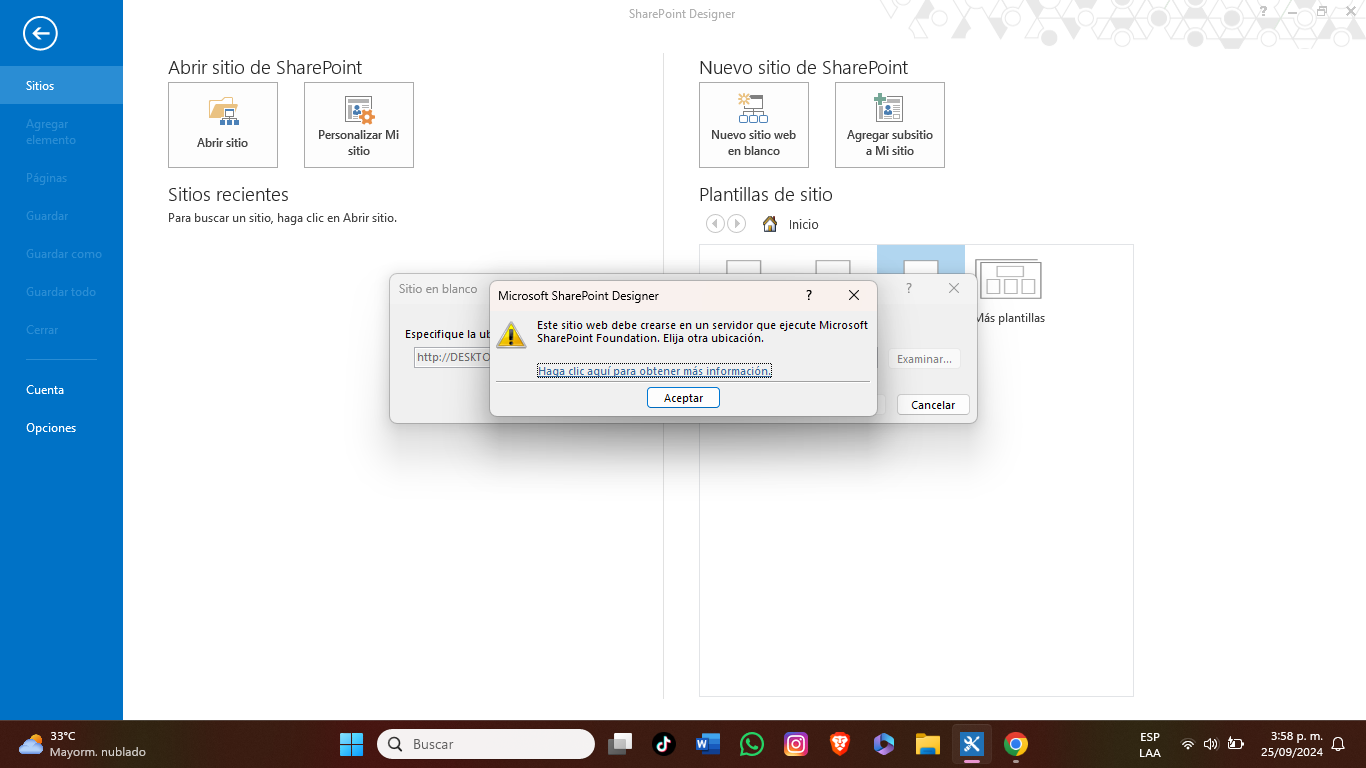Click Aceptar in the warning dialog

(x=683, y=398)
